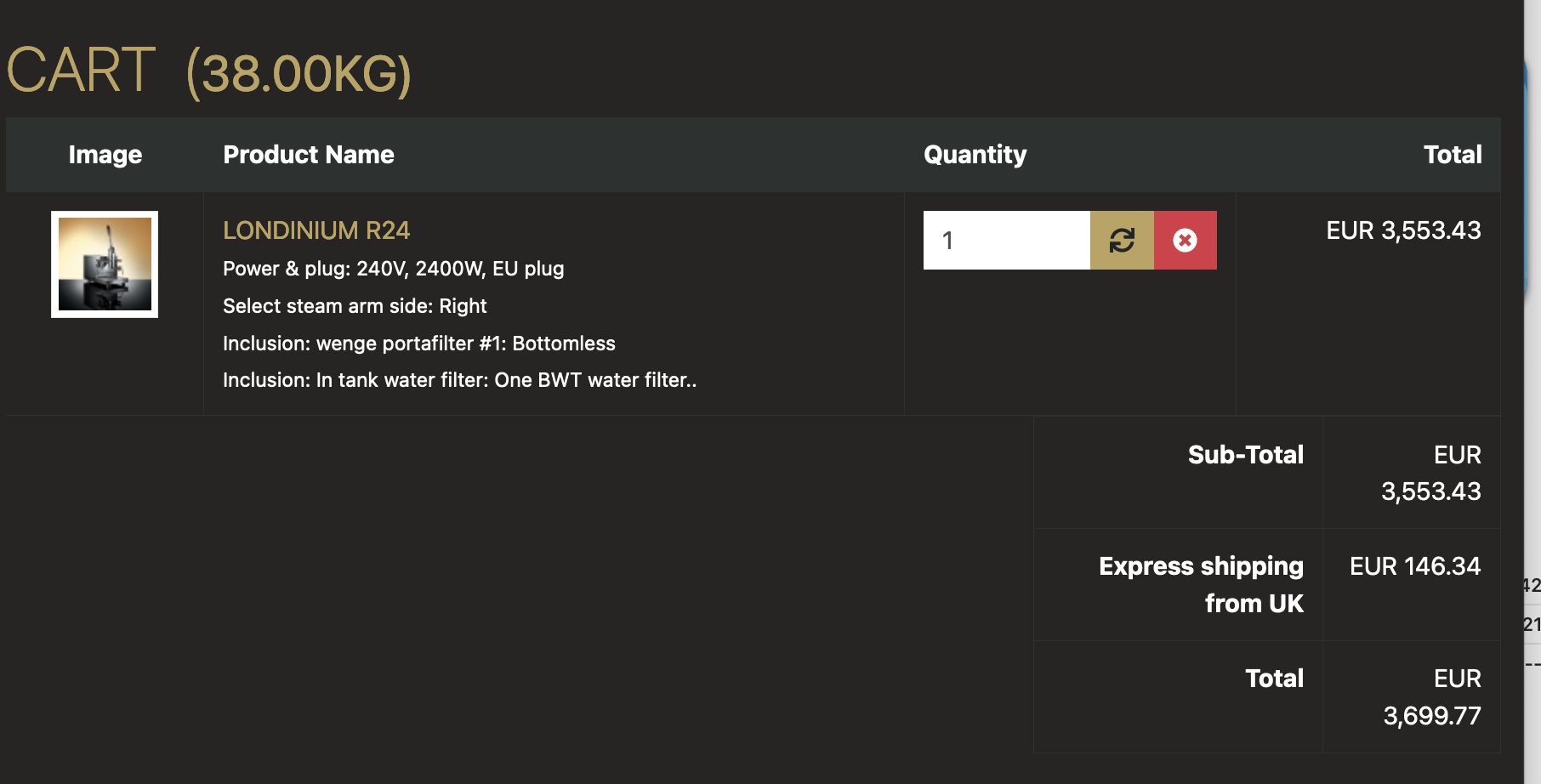
Task: Click the Image column header
Action: [x=105, y=155]
